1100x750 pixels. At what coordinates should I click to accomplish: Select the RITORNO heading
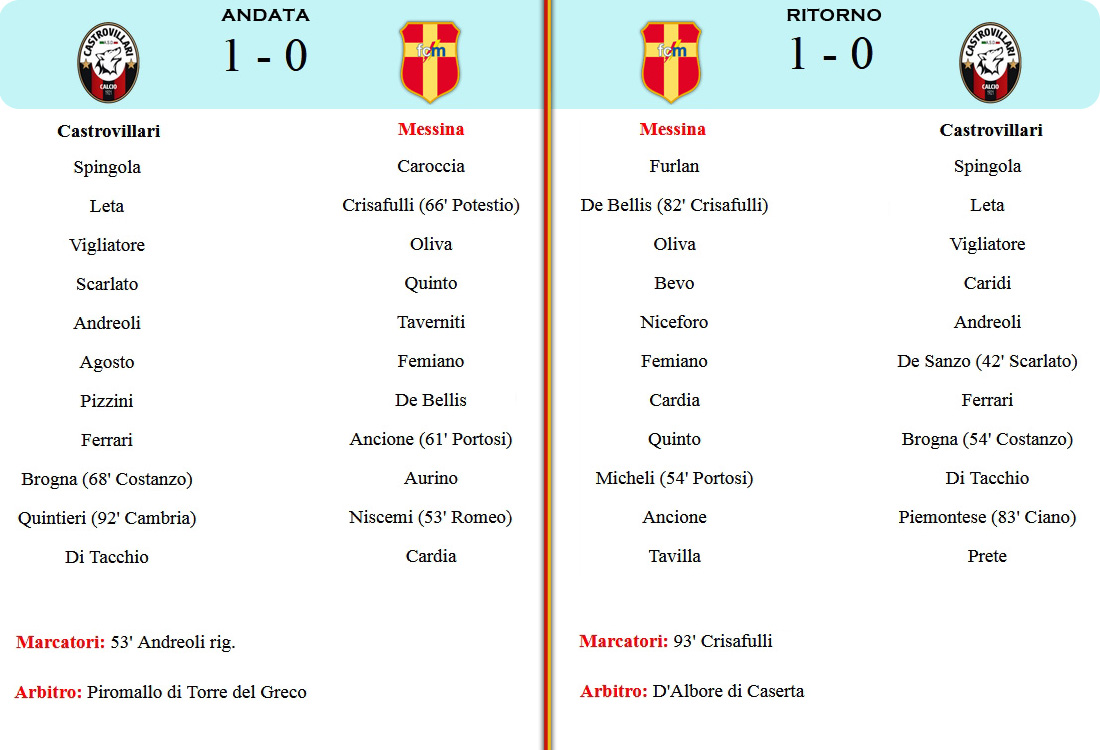tap(833, 15)
